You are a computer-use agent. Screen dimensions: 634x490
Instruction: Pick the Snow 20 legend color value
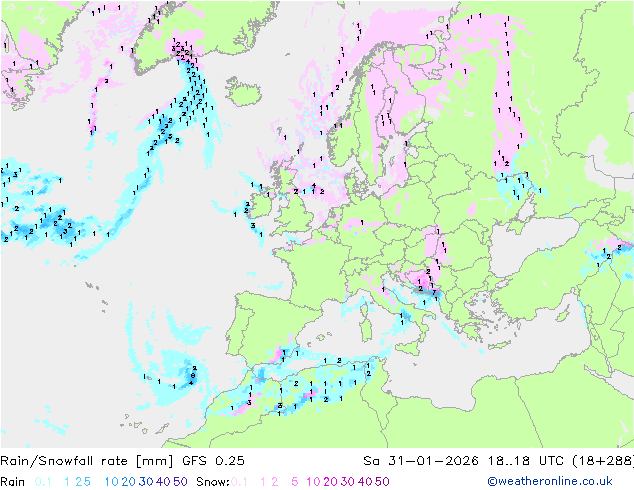330,482
